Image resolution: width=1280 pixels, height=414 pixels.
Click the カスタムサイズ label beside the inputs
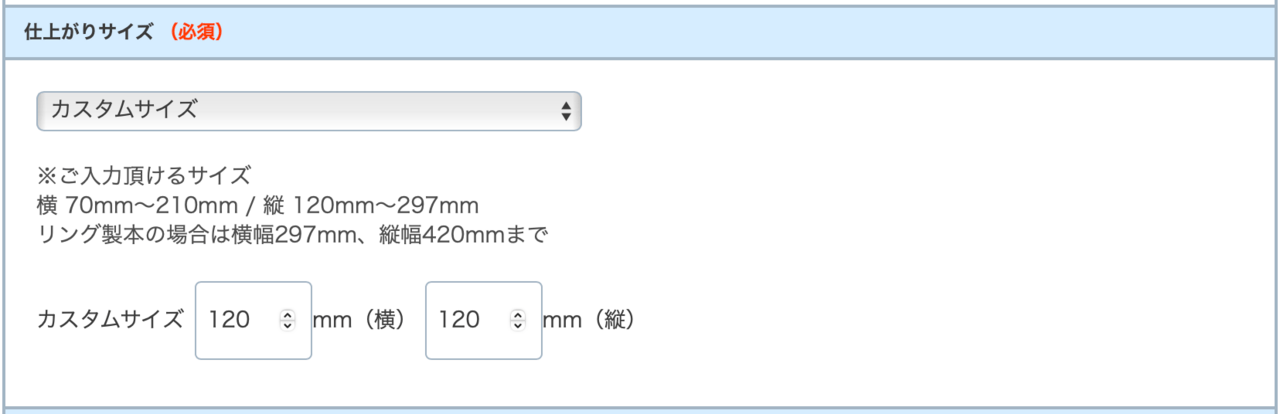coord(110,320)
